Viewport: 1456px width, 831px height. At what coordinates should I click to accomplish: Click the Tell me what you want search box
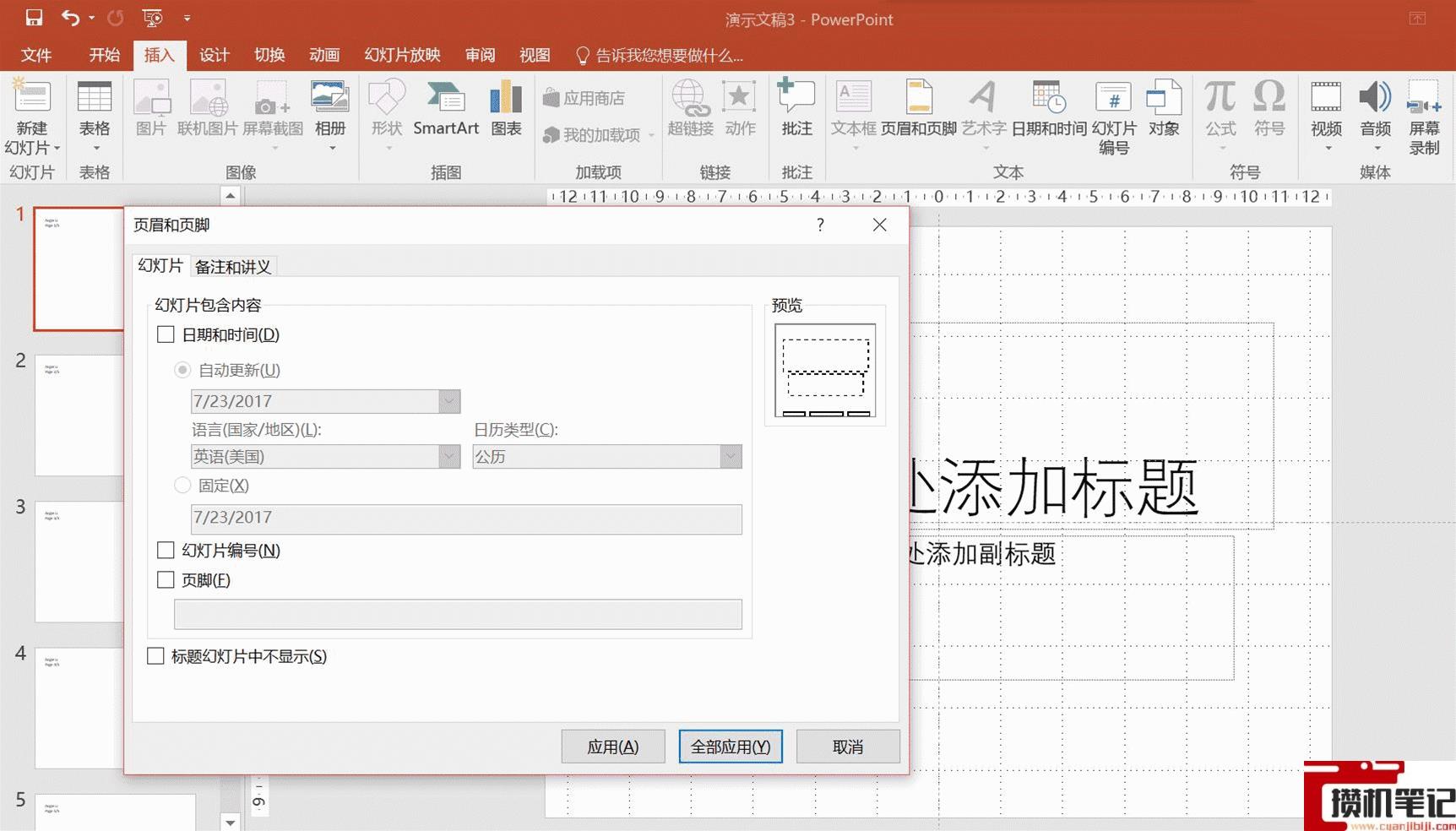tap(660, 55)
